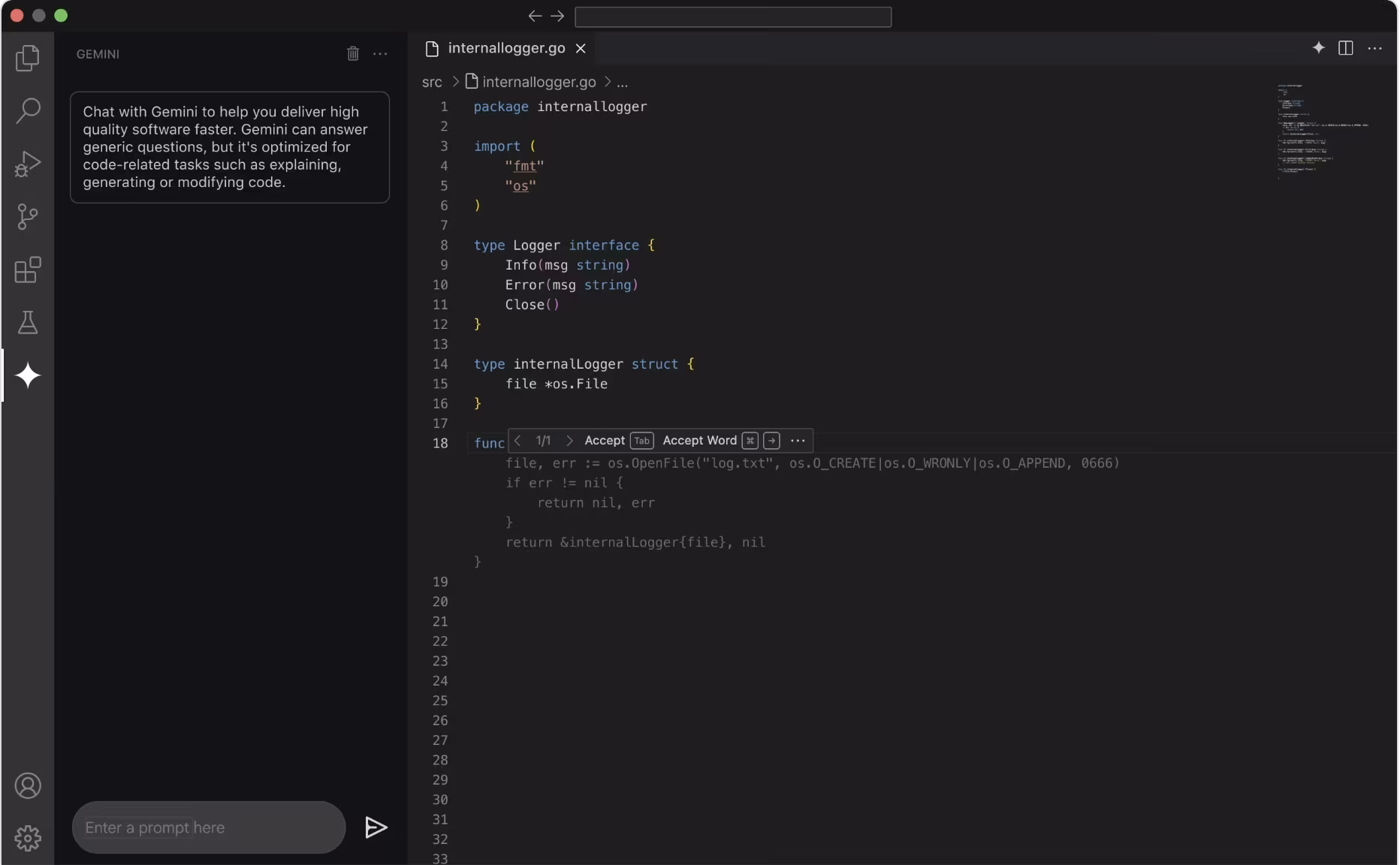This screenshot has width=1400, height=865.
Task: Click the Close() method line
Action: (533, 305)
